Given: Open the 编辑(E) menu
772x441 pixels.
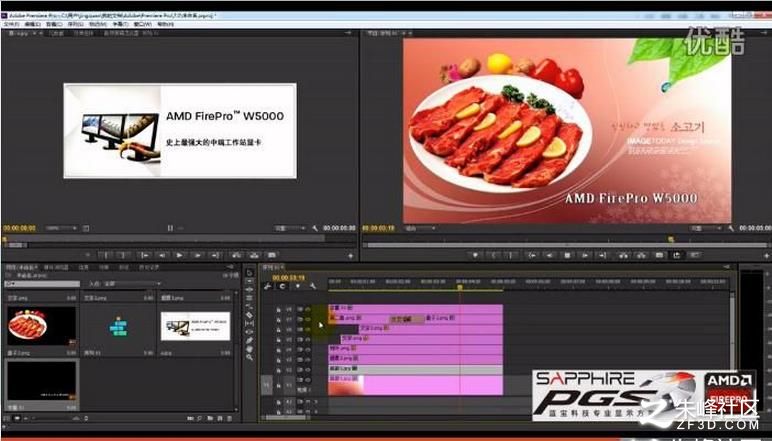Looking at the screenshot, I should 32,24.
